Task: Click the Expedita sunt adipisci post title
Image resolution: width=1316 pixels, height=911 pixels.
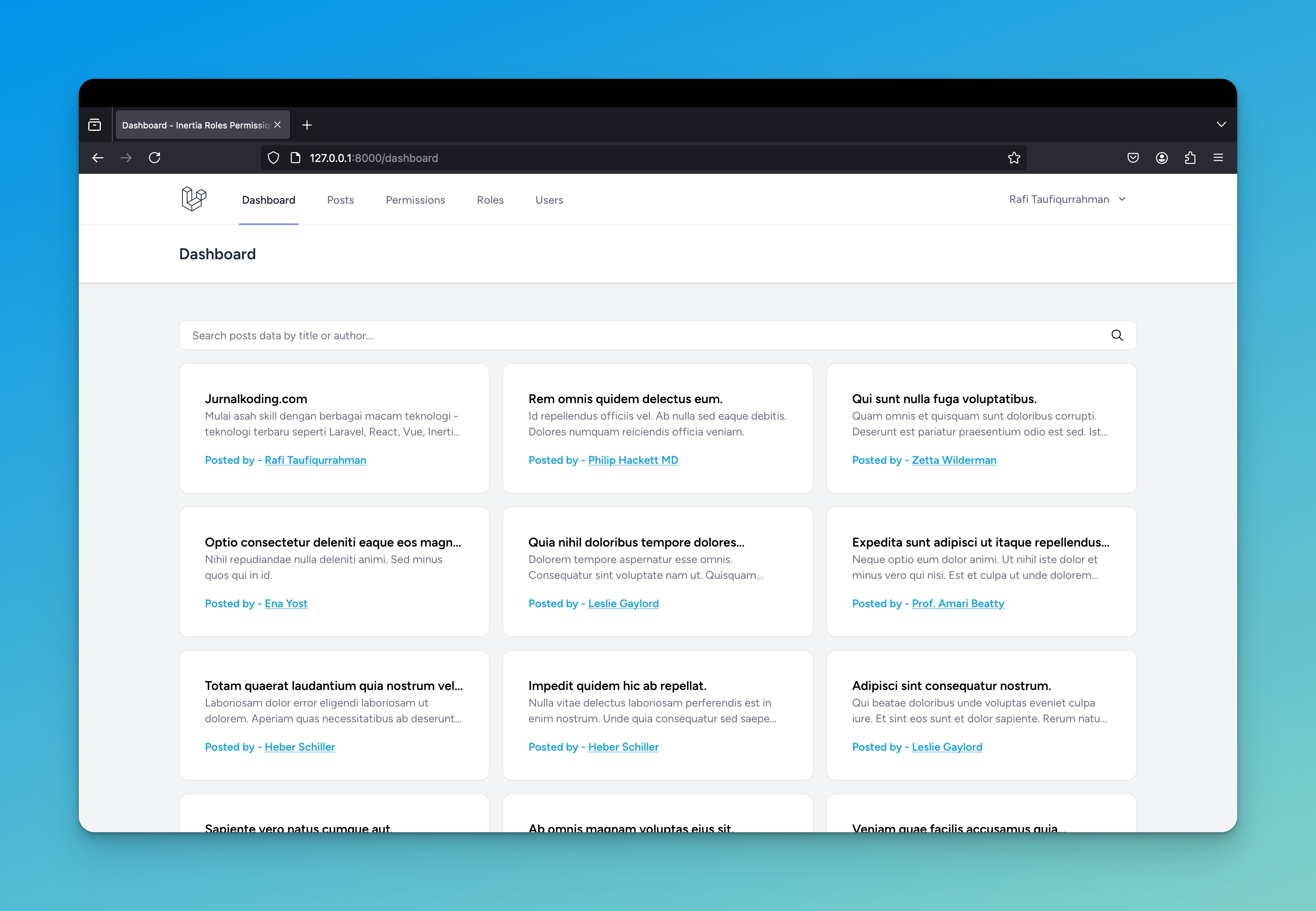Action: click(980, 542)
